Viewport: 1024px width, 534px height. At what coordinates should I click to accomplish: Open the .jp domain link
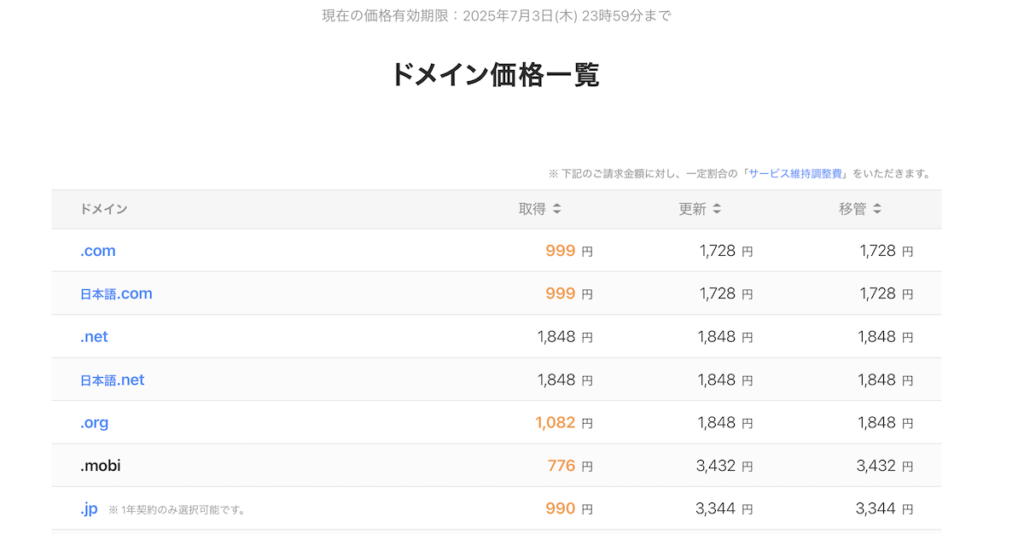[89, 508]
